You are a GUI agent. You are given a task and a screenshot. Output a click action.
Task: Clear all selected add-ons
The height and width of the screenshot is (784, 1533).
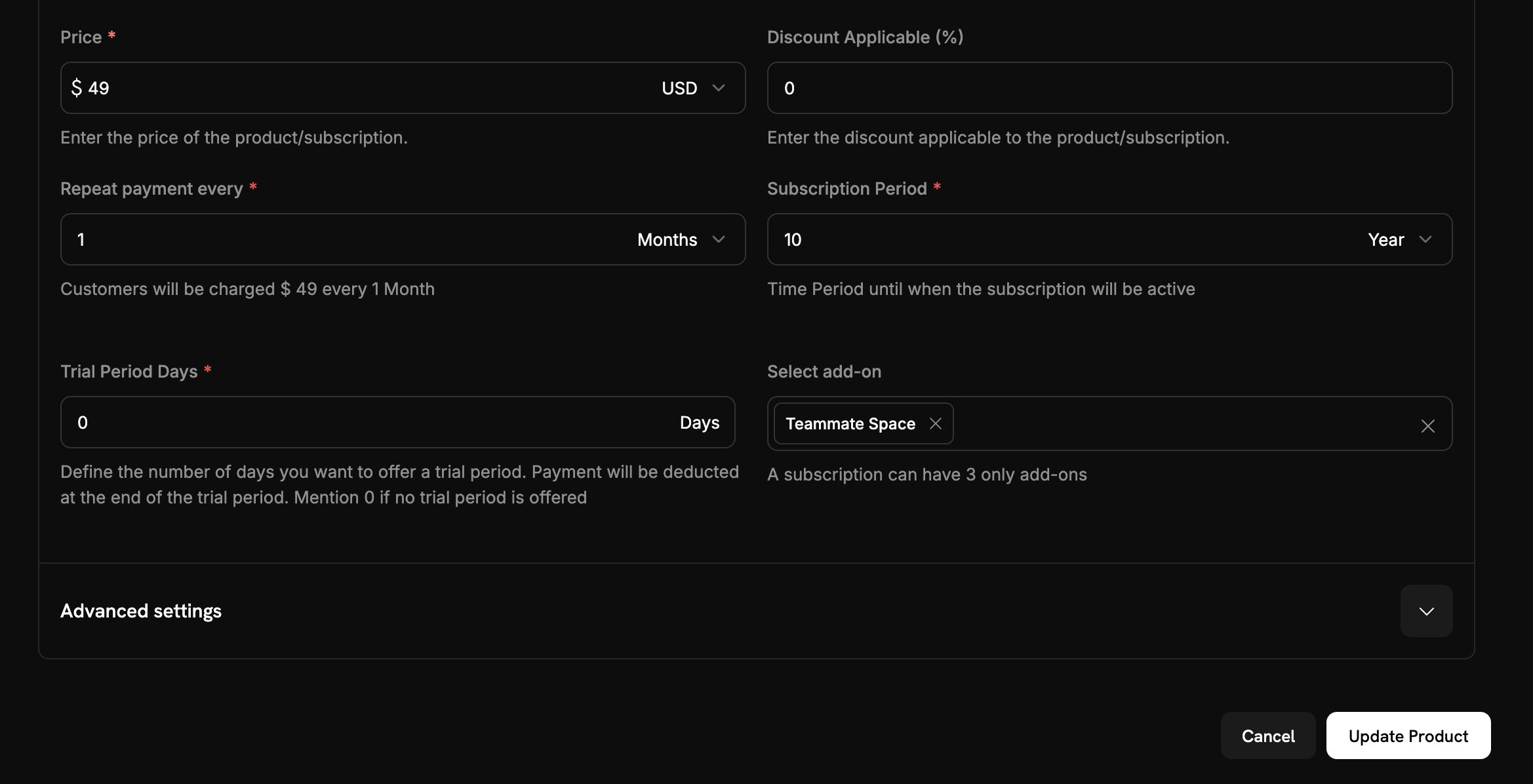coord(1428,426)
